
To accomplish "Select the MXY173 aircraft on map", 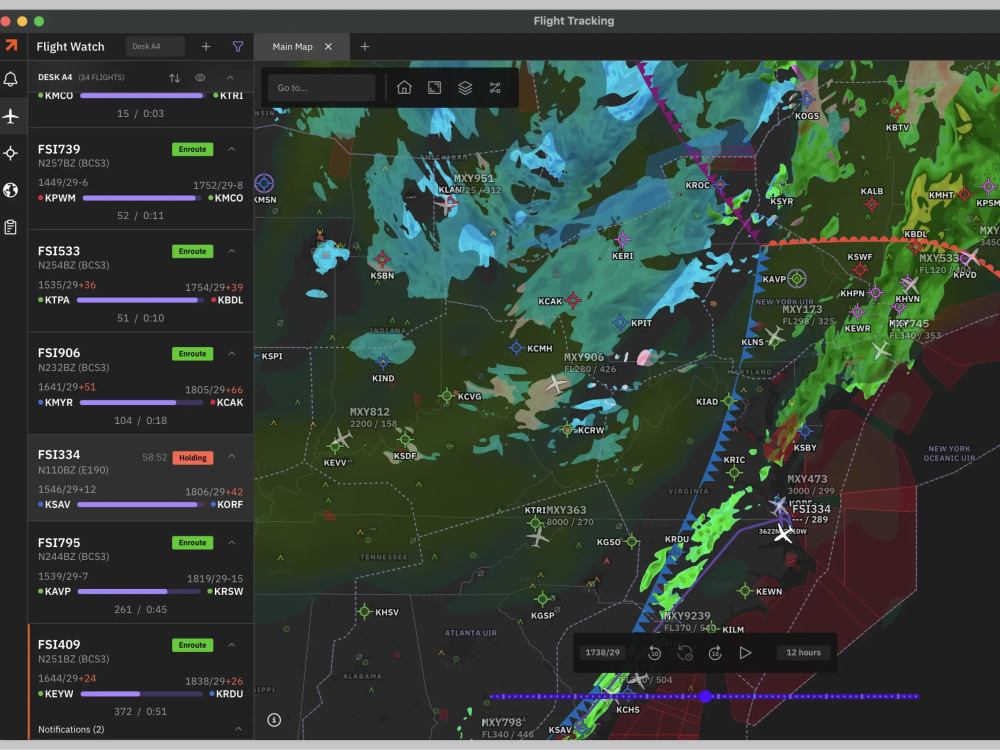I will pyautogui.click(x=774, y=335).
